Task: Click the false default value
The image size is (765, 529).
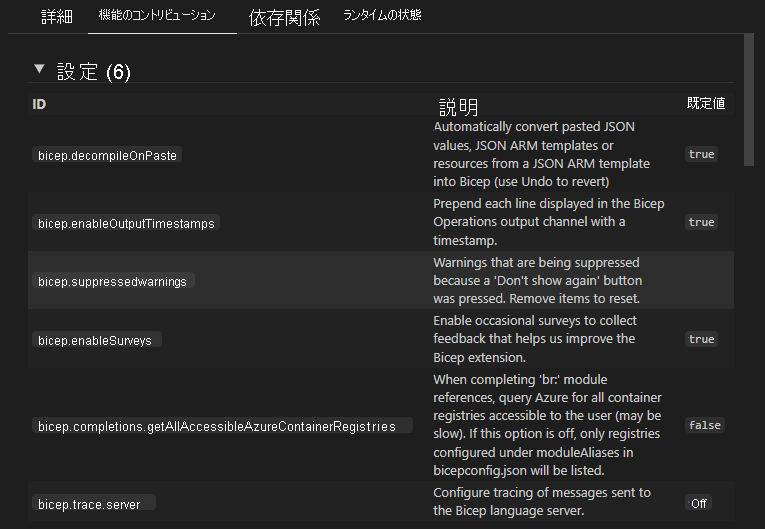Action: tap(705, 425)
